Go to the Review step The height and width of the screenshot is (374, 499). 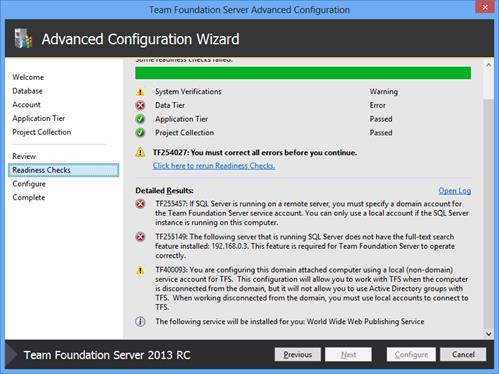[x=24, y=156]
